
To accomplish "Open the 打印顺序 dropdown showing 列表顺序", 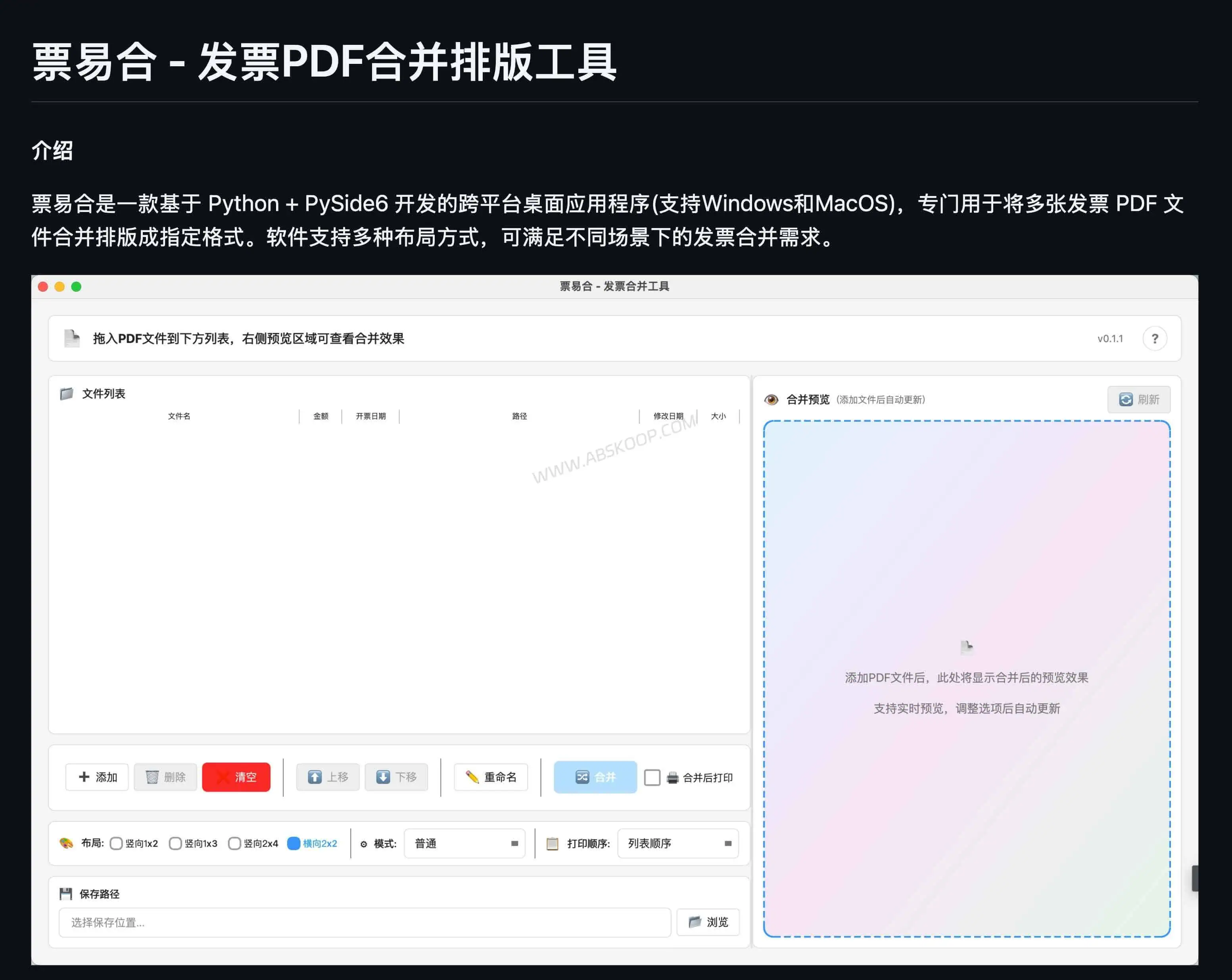I will tap(678, 844).
